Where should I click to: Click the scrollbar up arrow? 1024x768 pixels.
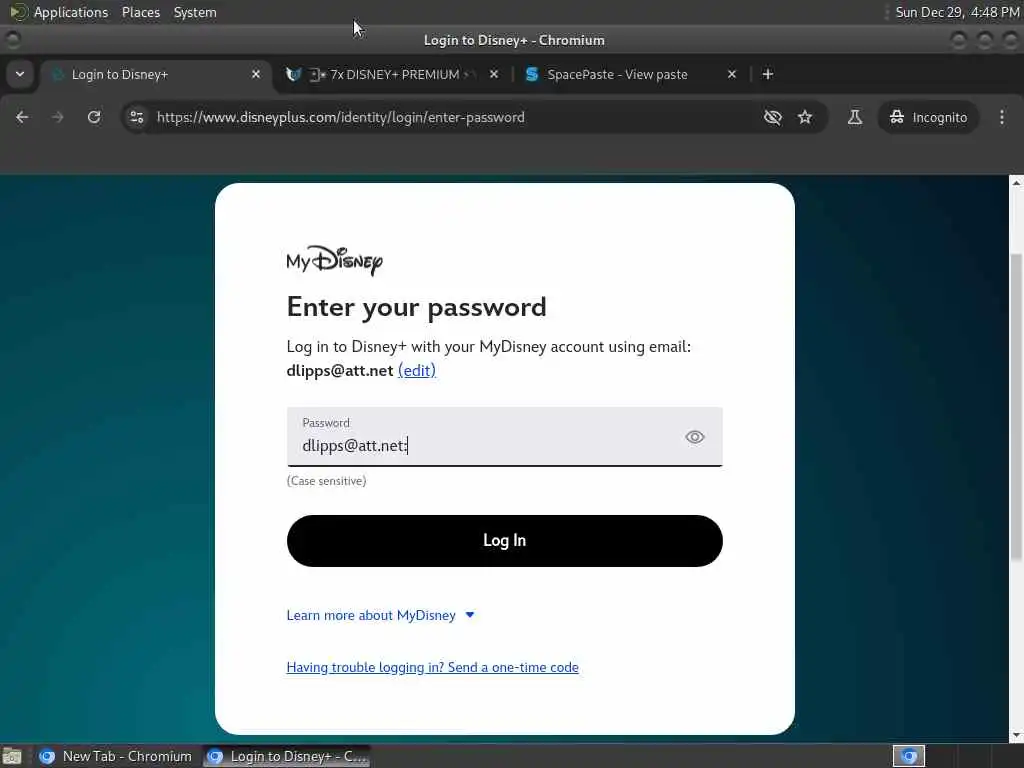tap(1016, 183)
